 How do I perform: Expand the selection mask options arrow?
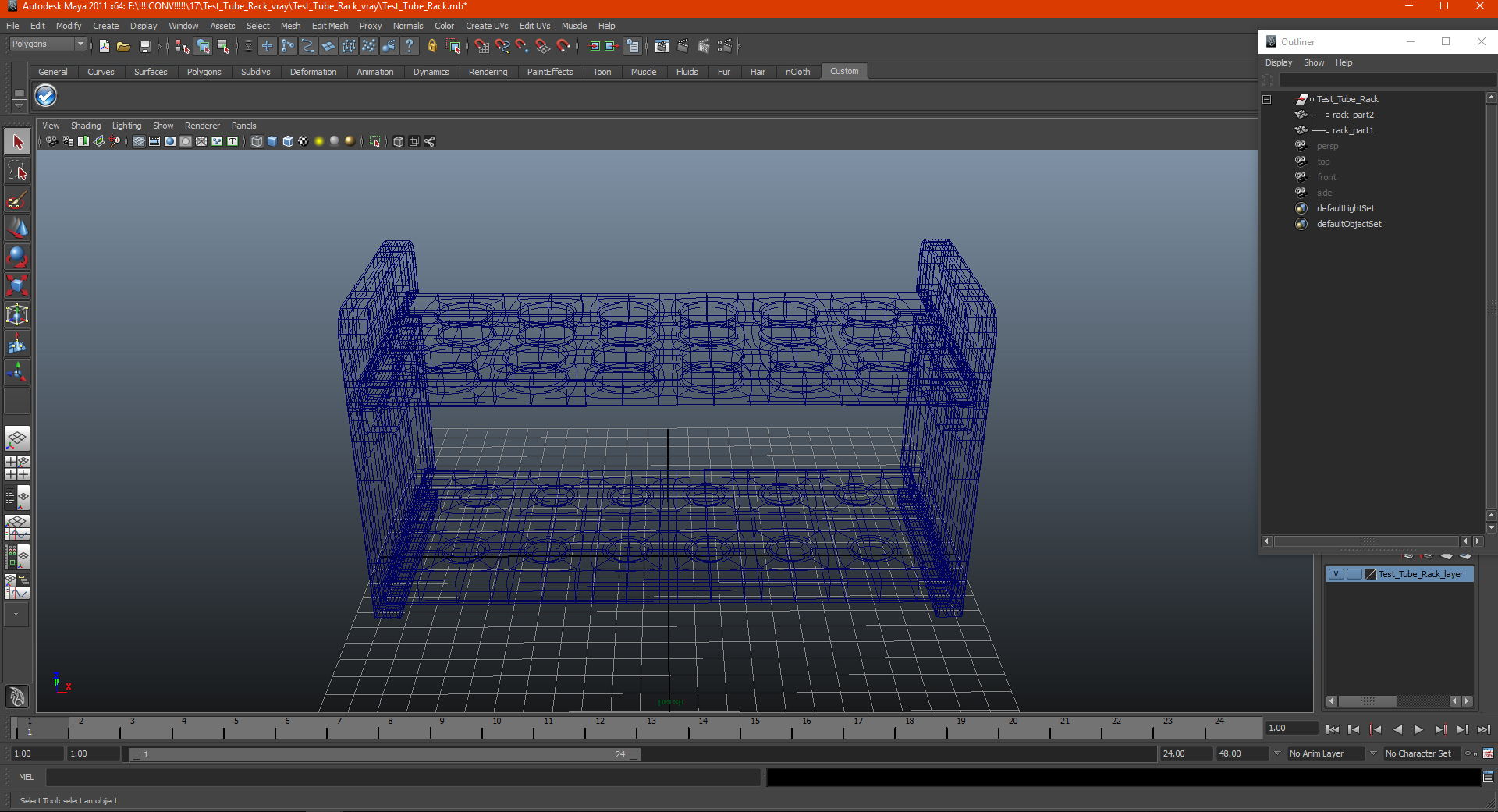tap(247, 46)
